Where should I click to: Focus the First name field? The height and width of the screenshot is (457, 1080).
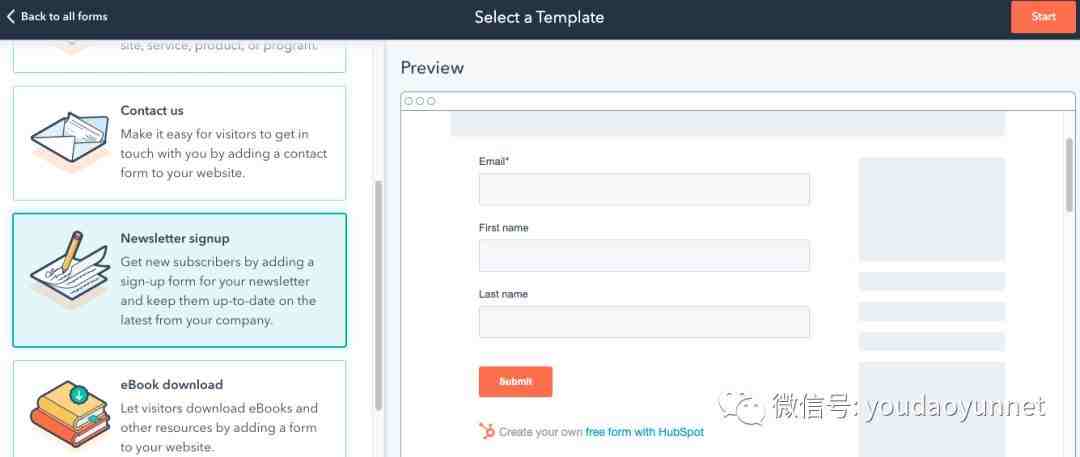644,255
